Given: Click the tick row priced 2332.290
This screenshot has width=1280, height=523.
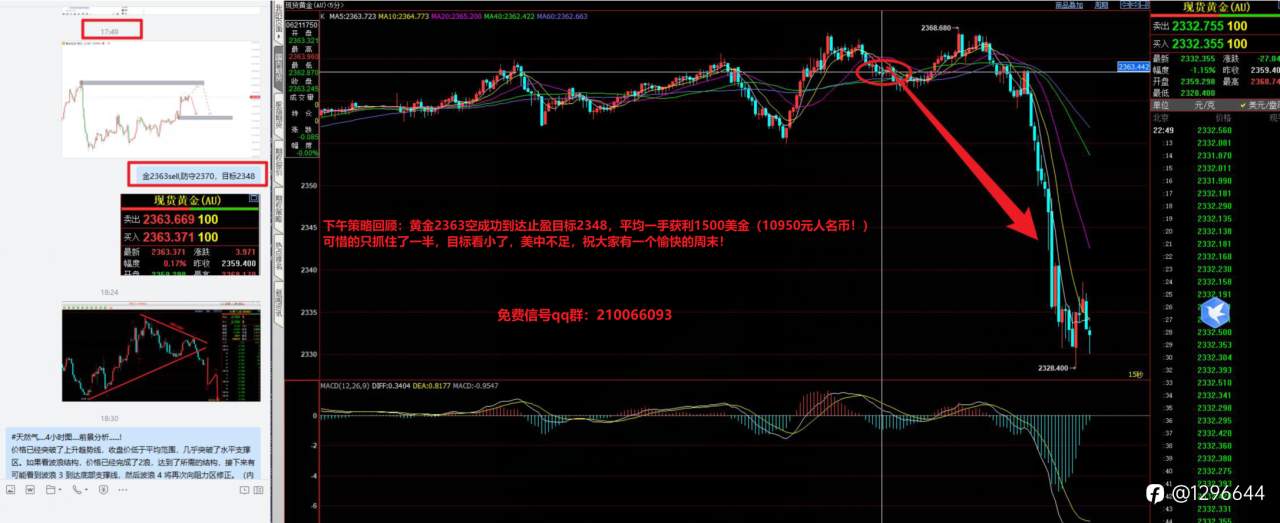Looking at the screenshot, I should coord(1214,205).
